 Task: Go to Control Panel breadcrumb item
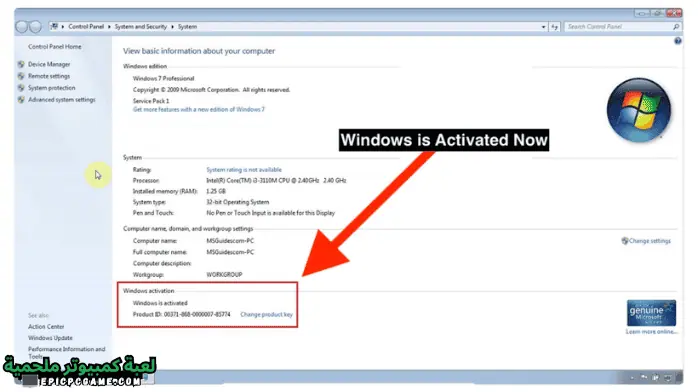pyautogui.click(x=86, y=27)
